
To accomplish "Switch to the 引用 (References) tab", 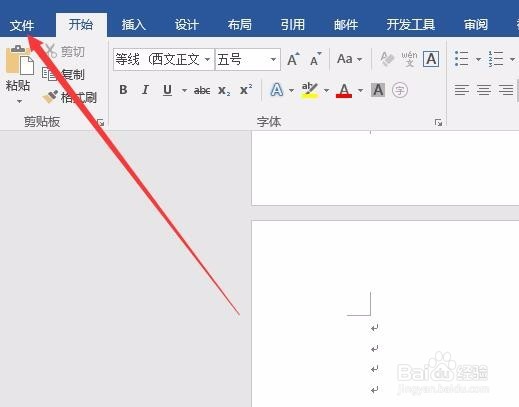I will (x=293, y=25).
